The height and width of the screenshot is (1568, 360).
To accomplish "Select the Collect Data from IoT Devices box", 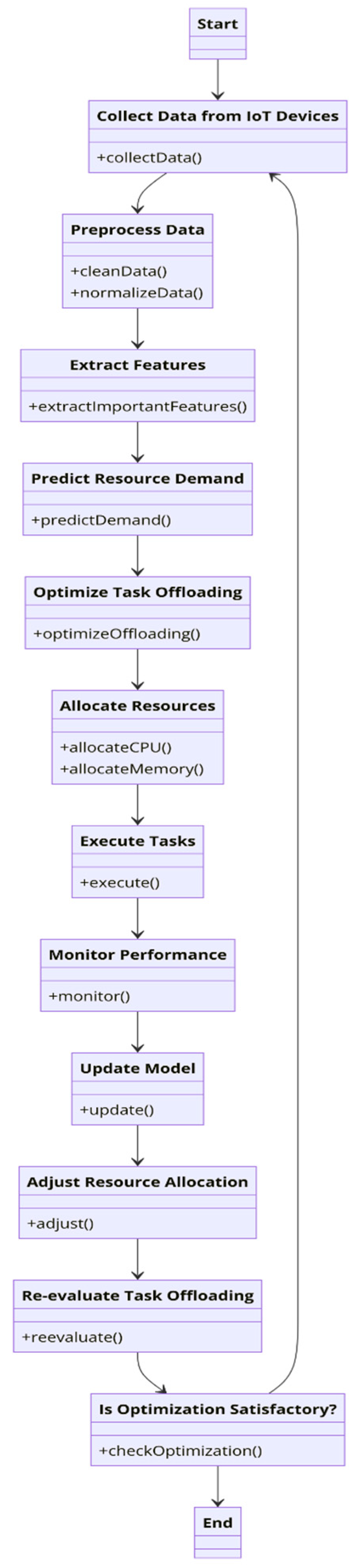I will (217, 116).
